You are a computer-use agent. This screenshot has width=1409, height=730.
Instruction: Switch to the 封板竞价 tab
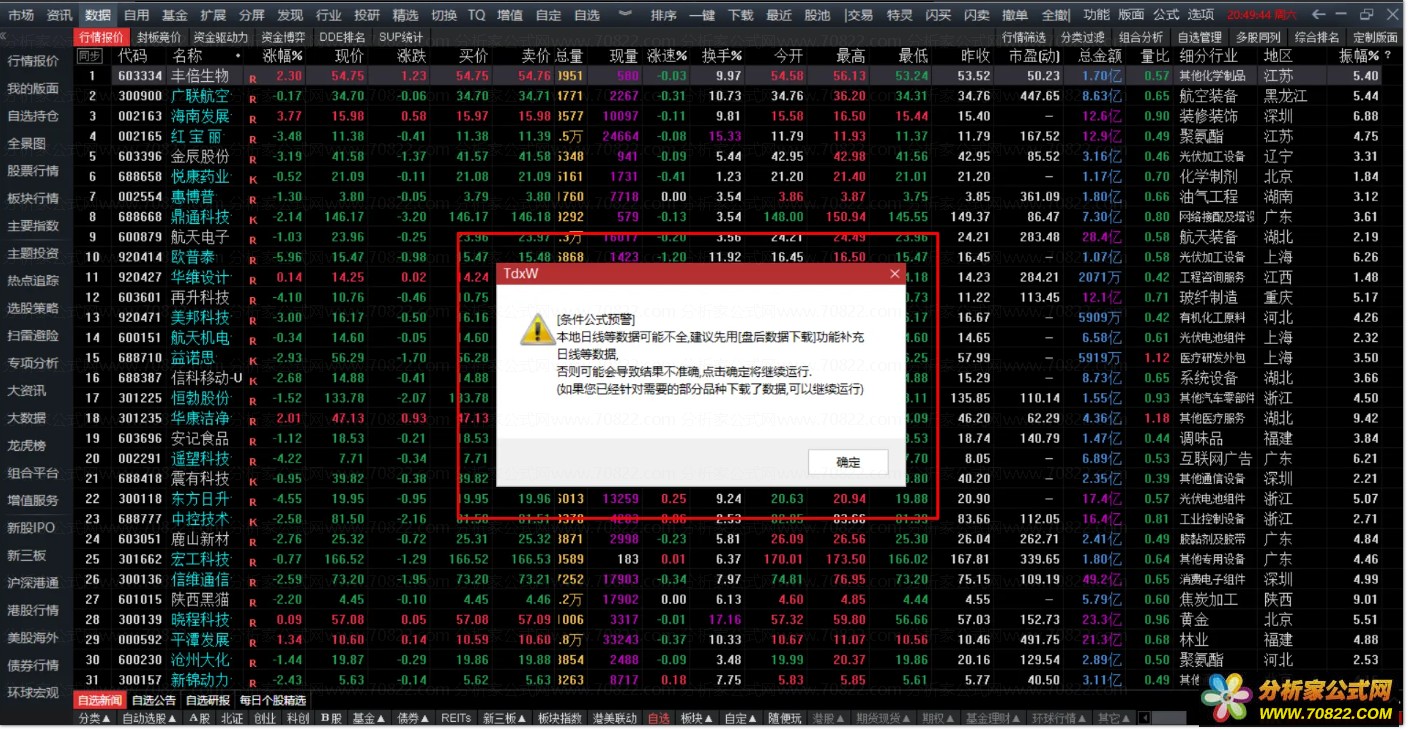tap(159, 37)
